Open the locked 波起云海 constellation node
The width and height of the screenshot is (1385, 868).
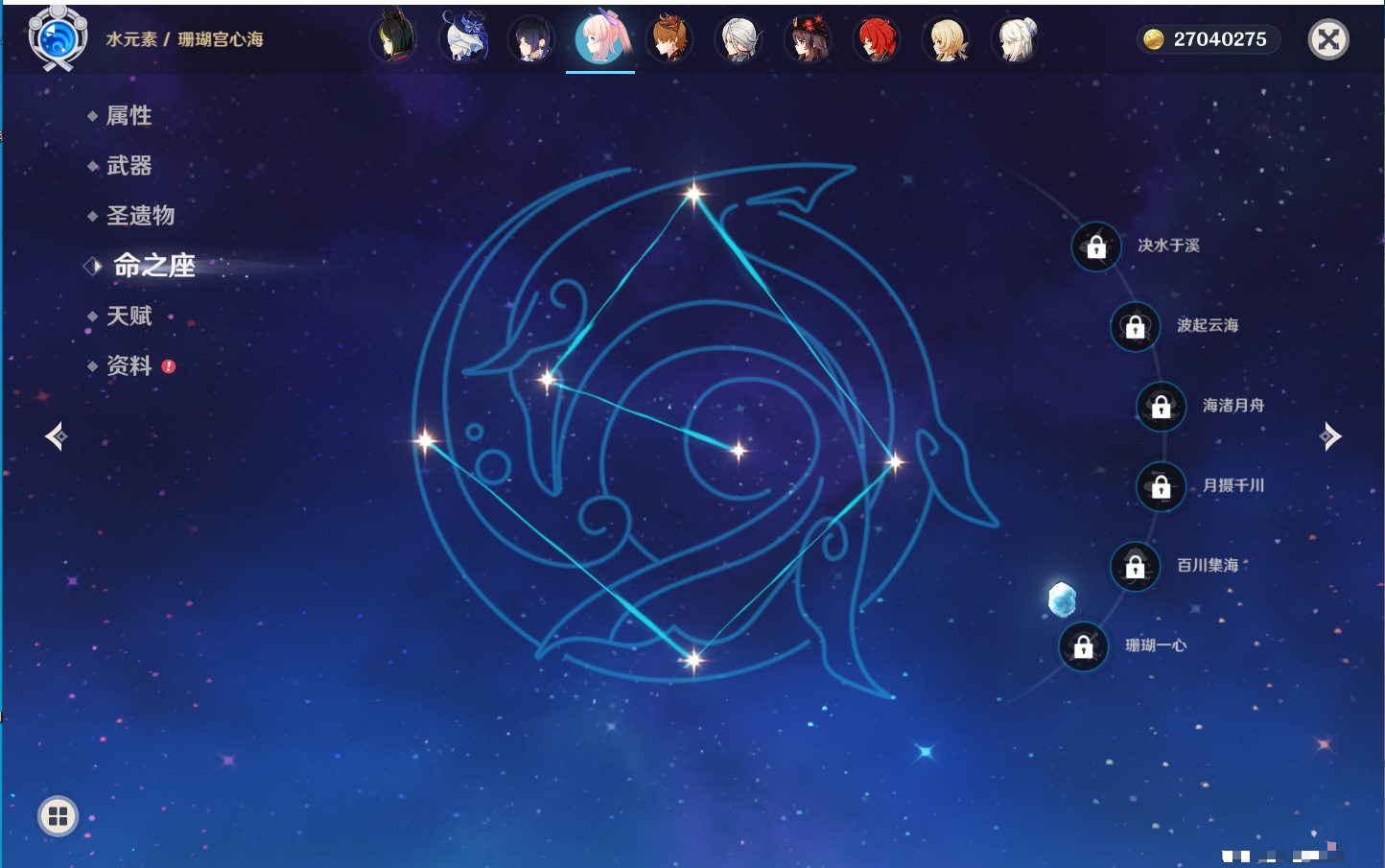click(1135, 326)
